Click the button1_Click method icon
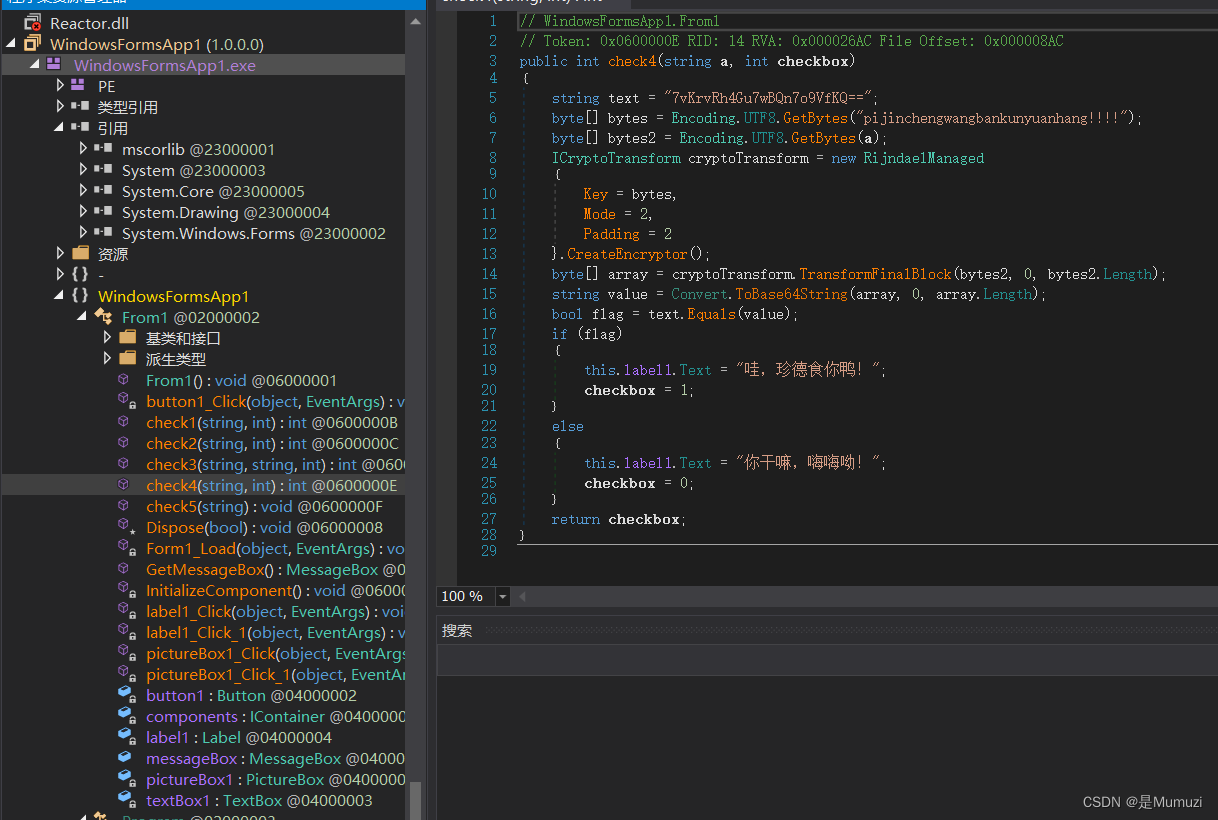This screenshot has width=1218, height=820. [x=125, y=401]
